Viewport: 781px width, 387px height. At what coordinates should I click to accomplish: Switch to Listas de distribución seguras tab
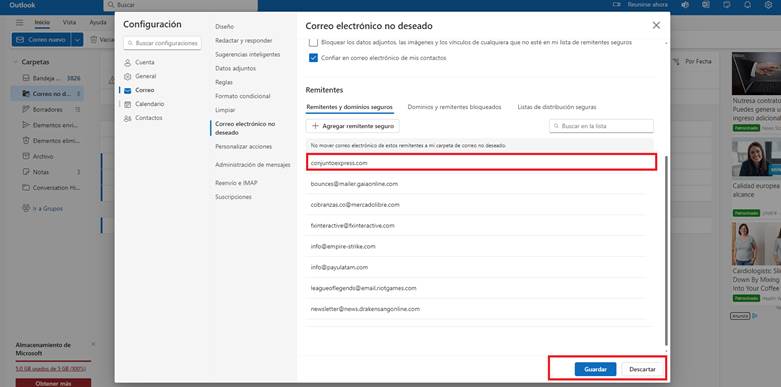coord(556,107)
